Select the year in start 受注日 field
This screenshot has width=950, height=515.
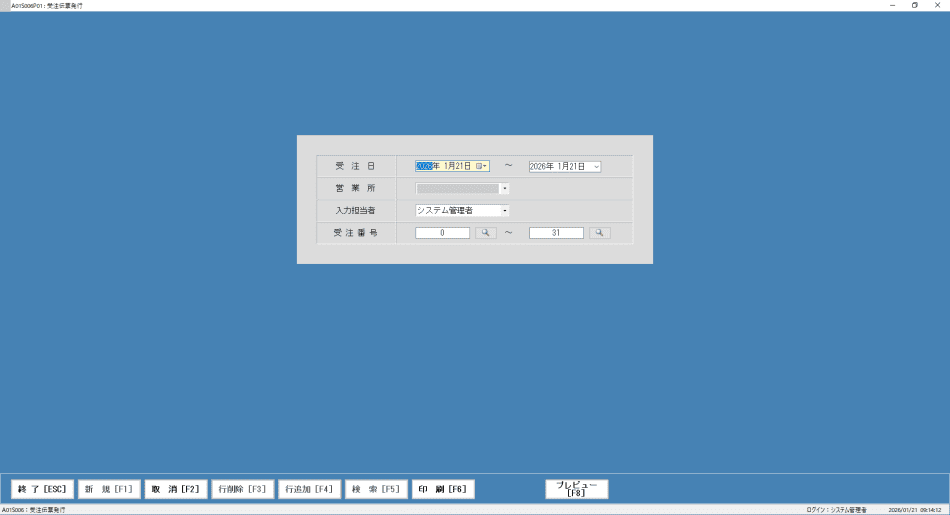(424, 166)
